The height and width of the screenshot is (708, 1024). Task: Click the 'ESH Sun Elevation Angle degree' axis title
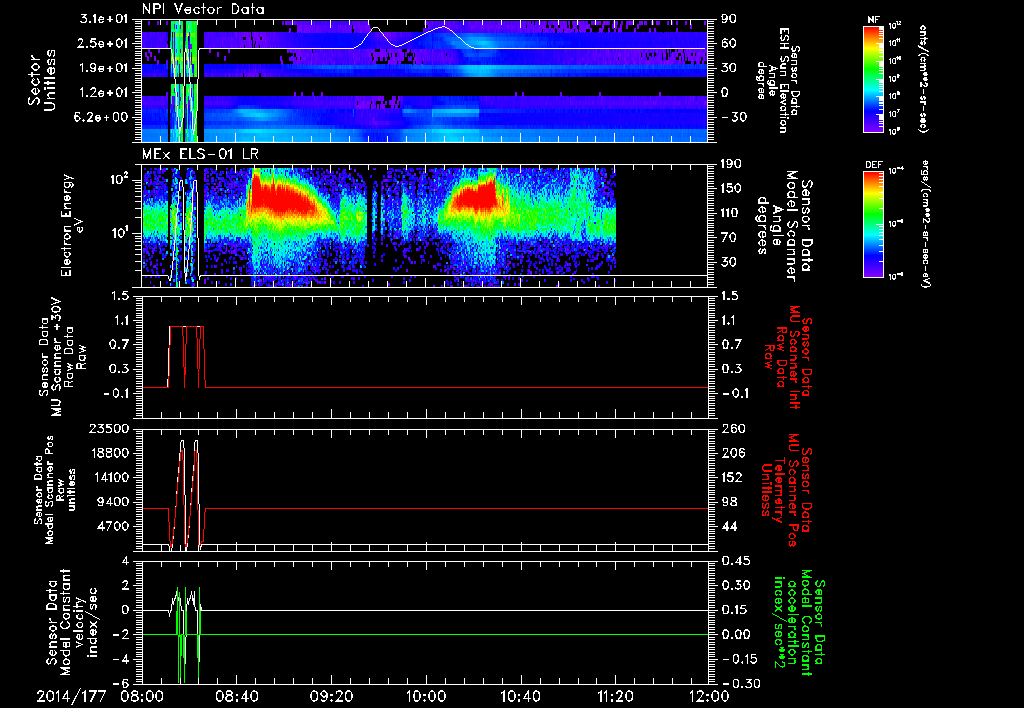coord(776,80)
